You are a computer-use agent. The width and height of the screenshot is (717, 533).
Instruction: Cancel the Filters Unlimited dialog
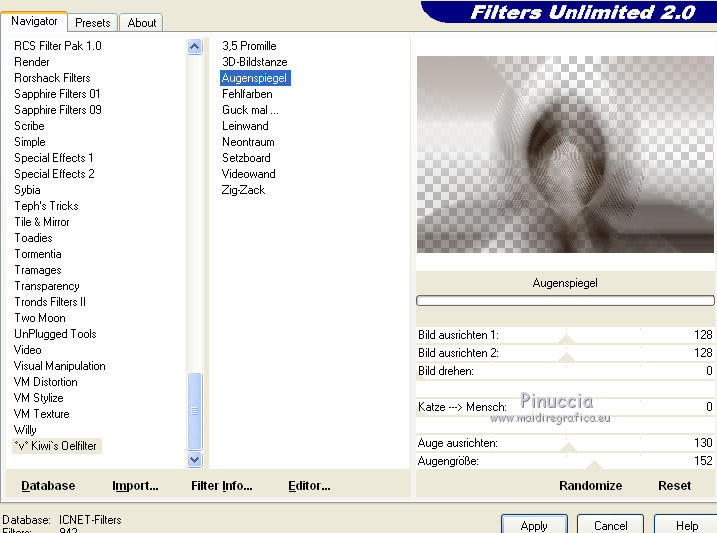pos(610,524)
